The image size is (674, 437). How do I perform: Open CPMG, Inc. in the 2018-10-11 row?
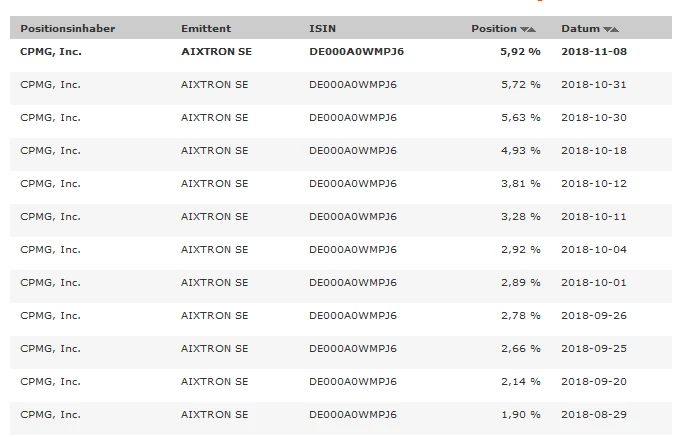click(50, 216)
